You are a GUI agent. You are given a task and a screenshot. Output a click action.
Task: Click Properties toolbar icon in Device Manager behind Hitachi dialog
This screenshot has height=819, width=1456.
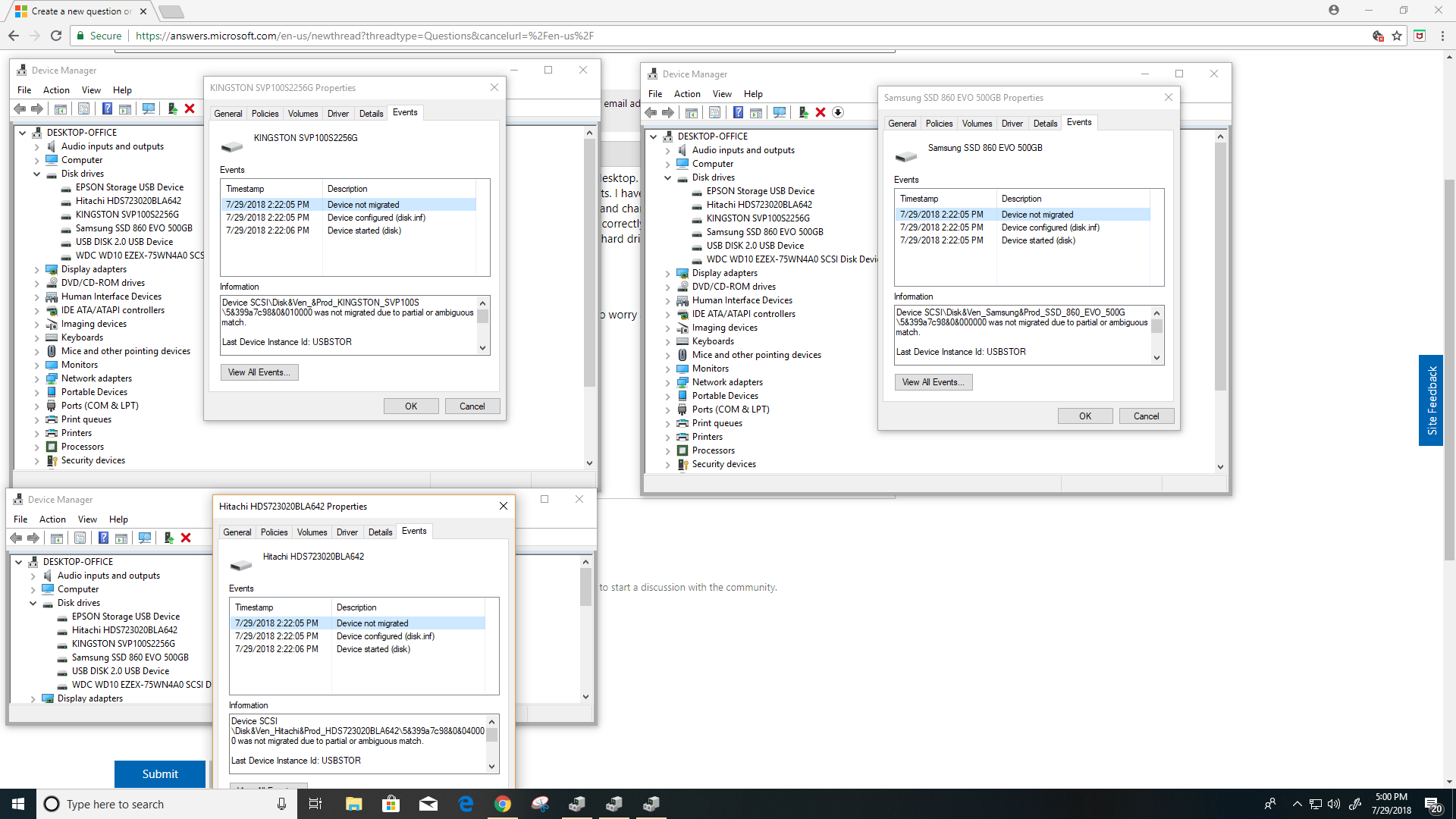[x=80, y=538]
